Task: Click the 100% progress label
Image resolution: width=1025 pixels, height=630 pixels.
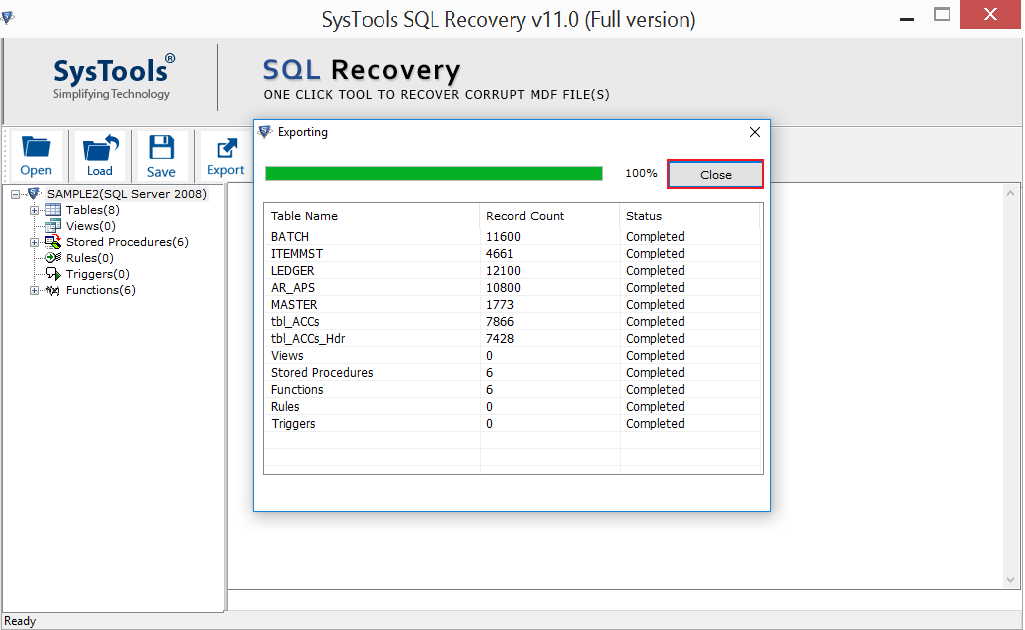Action: 641,173
